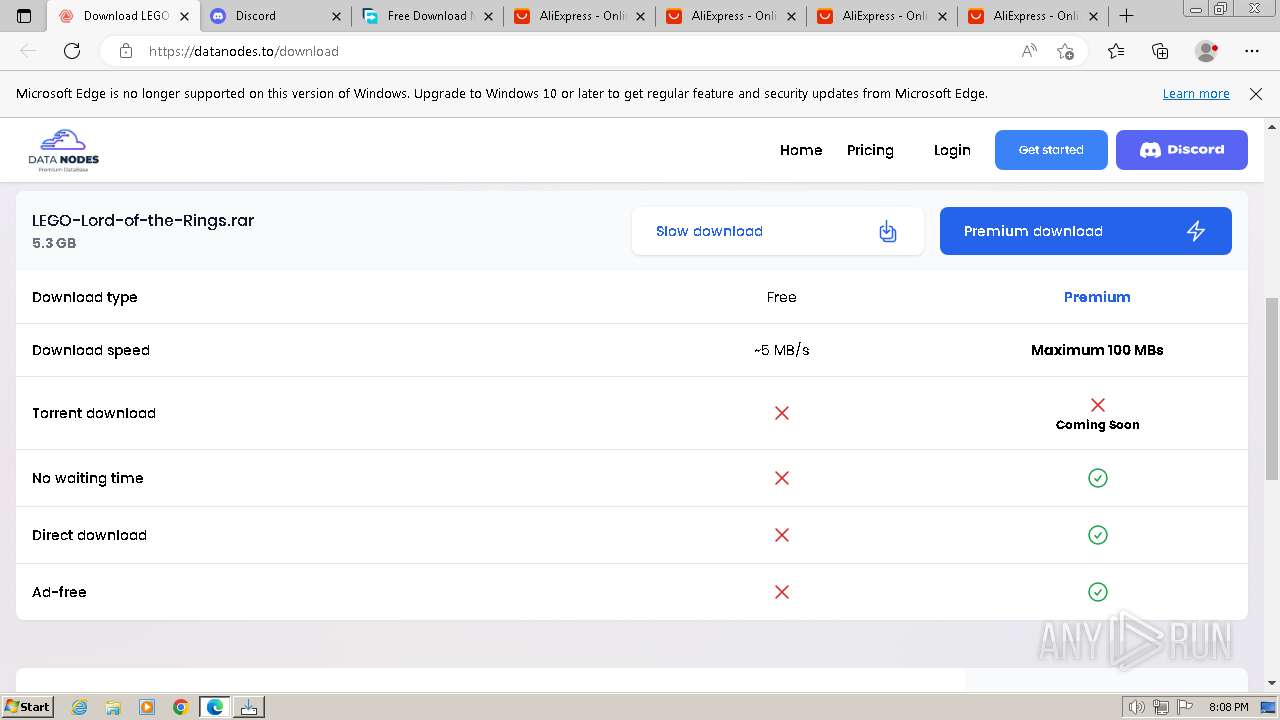Click Login in the site header
This screenshot has width=1280, height=720.
tap(952, 150)
